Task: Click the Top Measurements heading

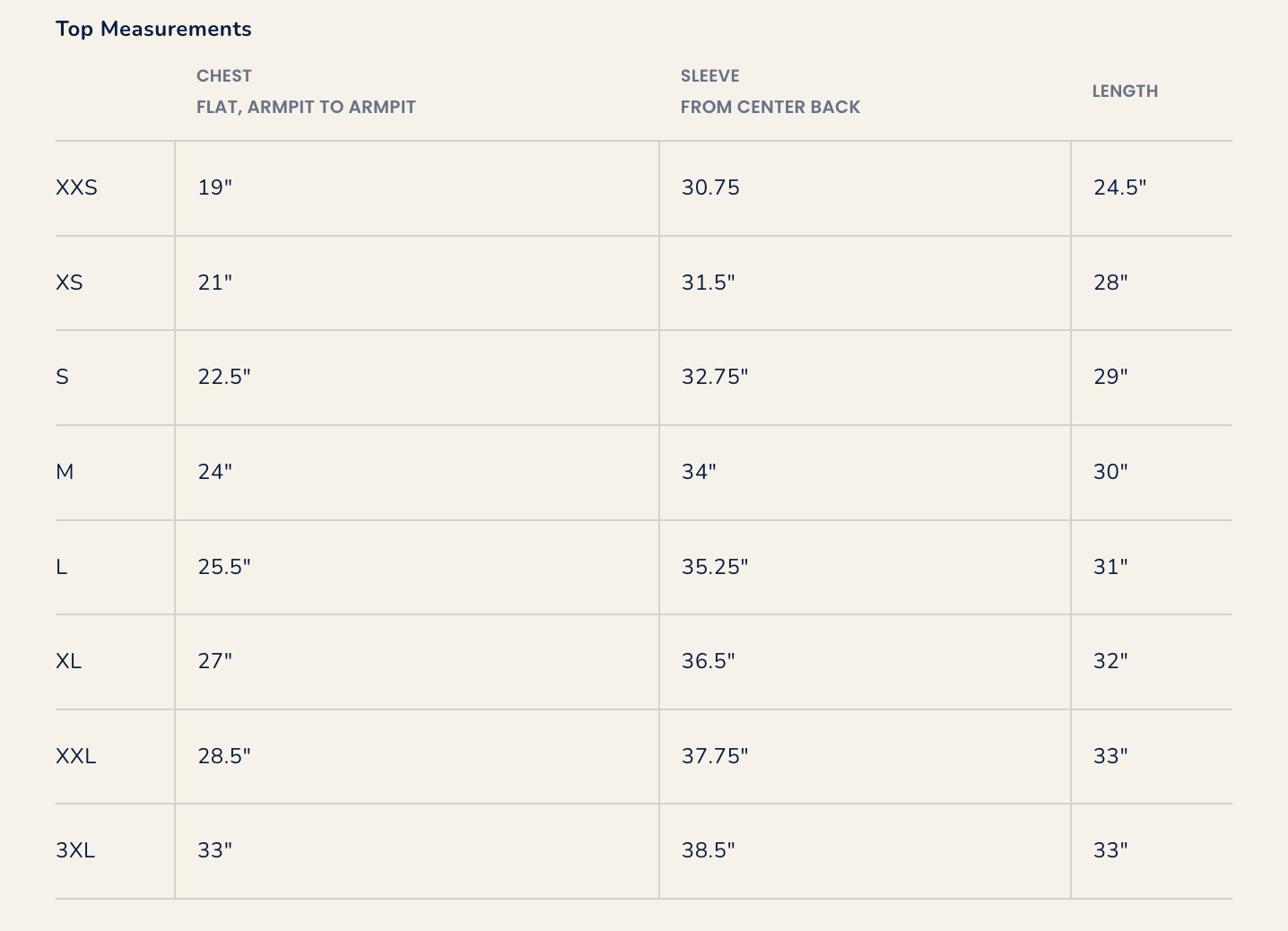Action: pyautogui.click(x=153, y=29)
